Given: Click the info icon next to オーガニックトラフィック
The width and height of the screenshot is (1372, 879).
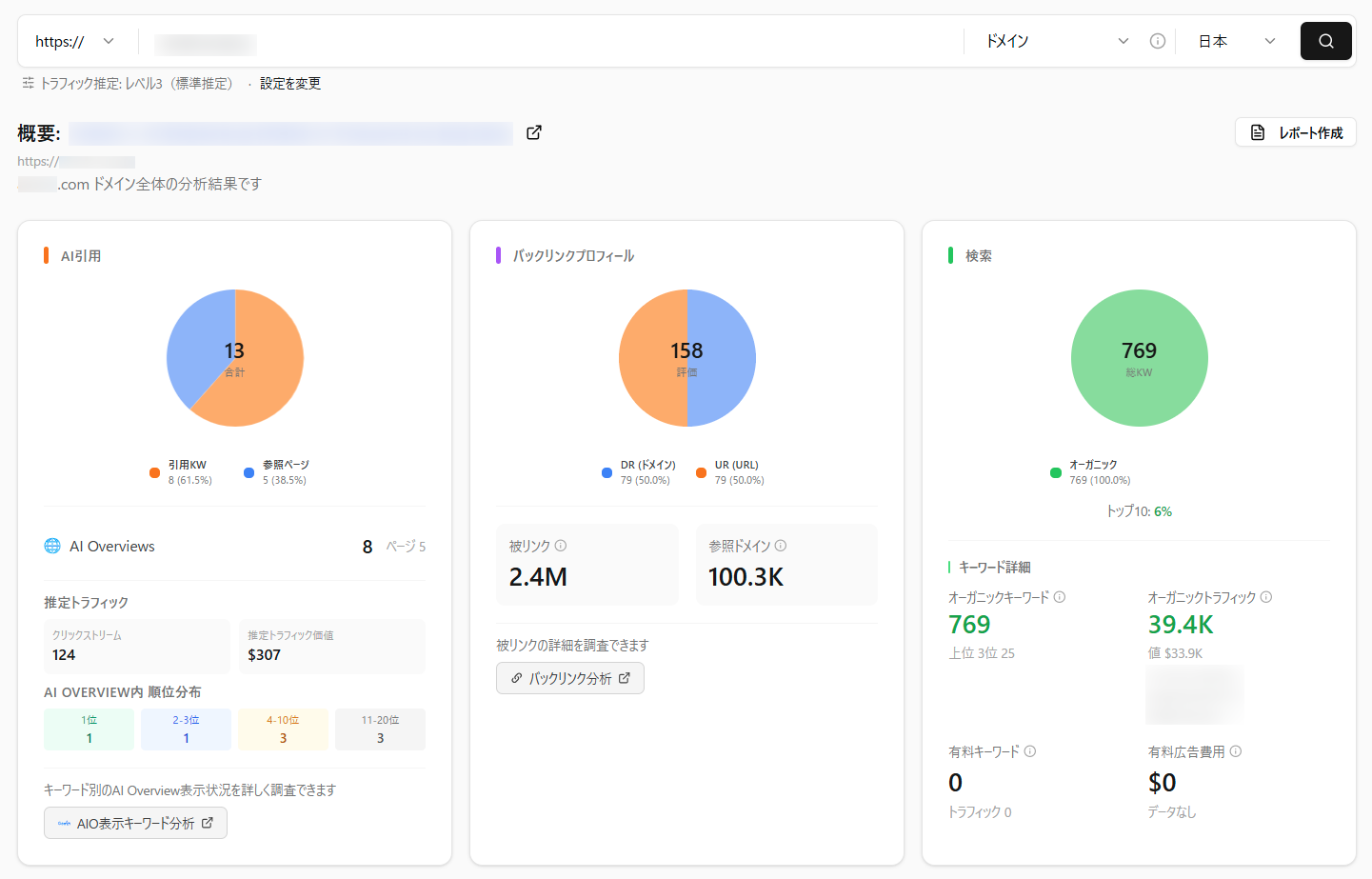Looking at the screenshot, I should coord(1266,597).
